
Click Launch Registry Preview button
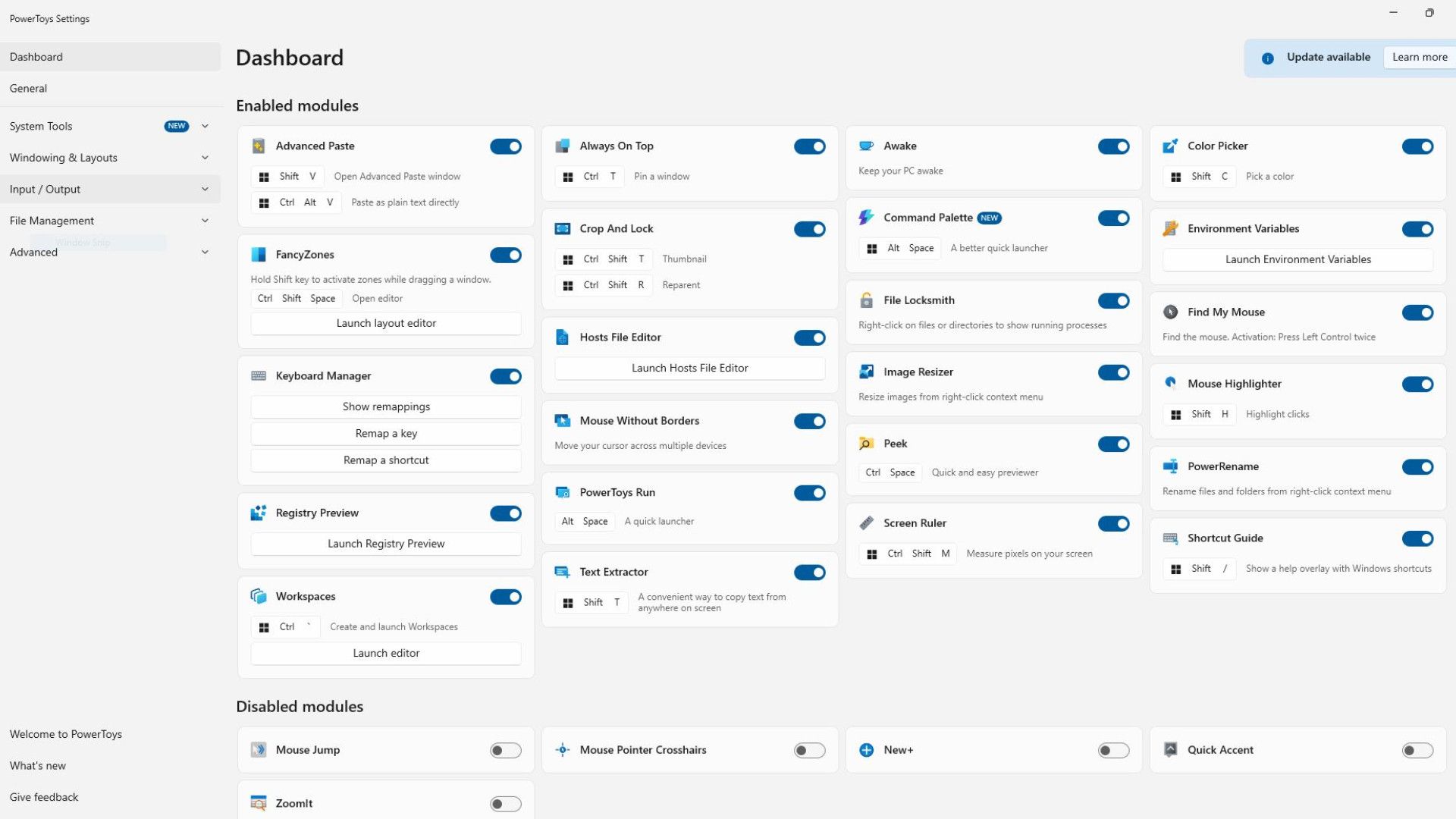(x=386, y=544)
